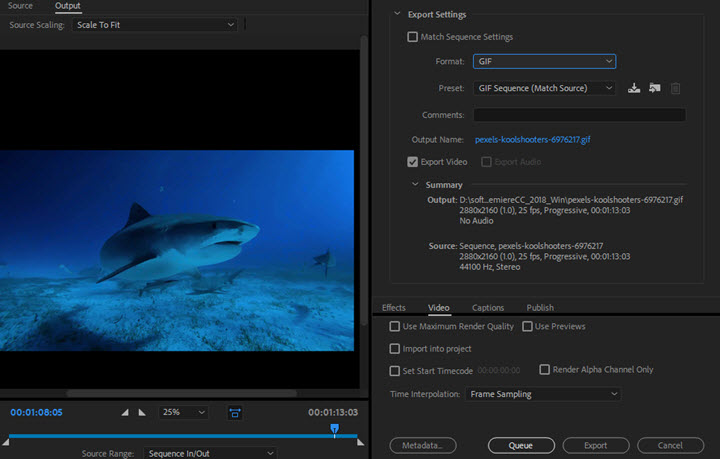Click the Set Out Point marker icon
The image size is (720, 459).
coord(142,412)
